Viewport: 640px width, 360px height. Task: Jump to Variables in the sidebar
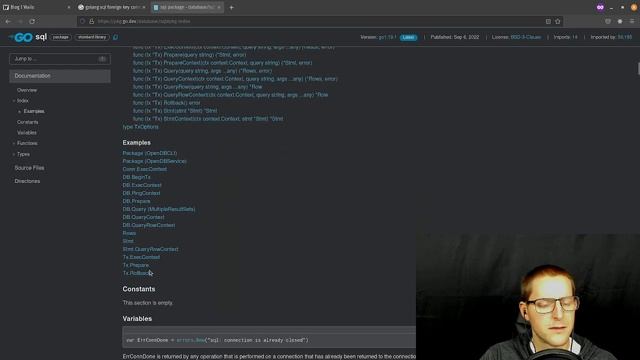(27, 133)
